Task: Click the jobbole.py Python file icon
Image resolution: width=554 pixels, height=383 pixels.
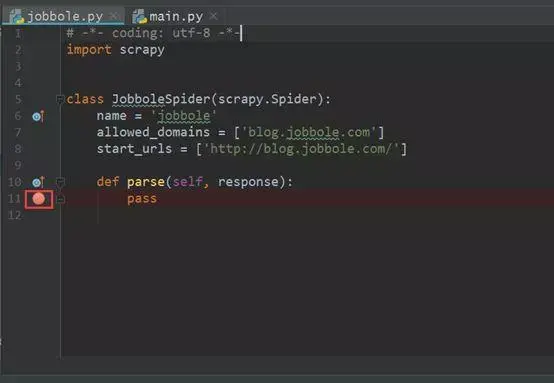Action: point(17,16)
